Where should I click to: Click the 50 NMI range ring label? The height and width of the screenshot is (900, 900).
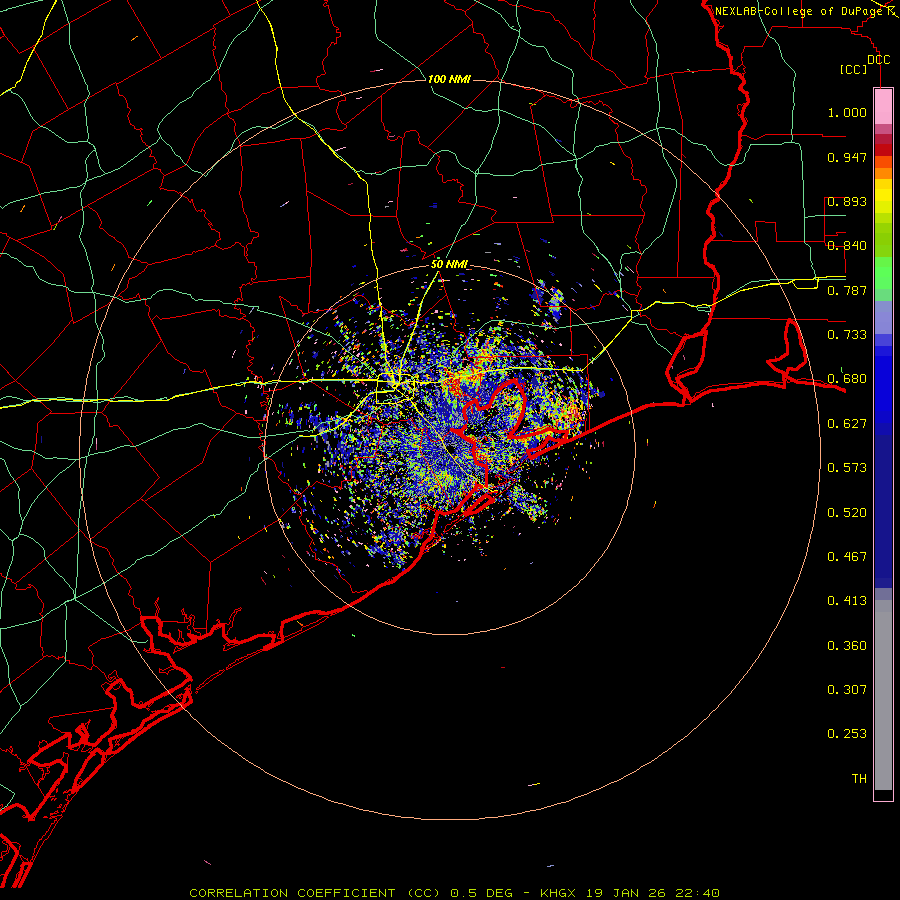click(x=449, y=264)
